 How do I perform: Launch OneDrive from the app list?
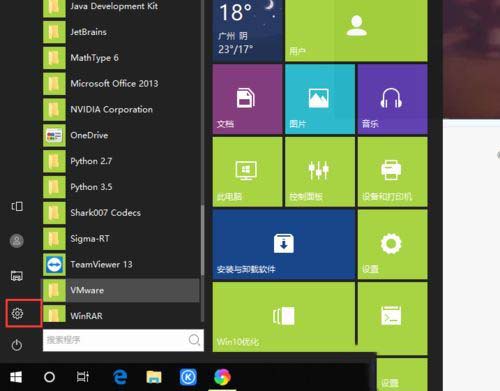point(121,135)
